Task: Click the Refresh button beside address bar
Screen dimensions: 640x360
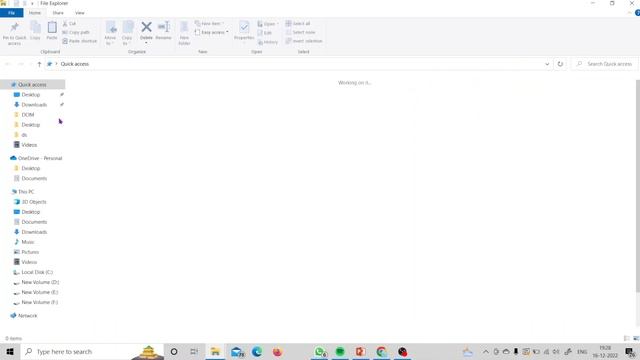Action: pyautogui.click(x=560, y=64)
